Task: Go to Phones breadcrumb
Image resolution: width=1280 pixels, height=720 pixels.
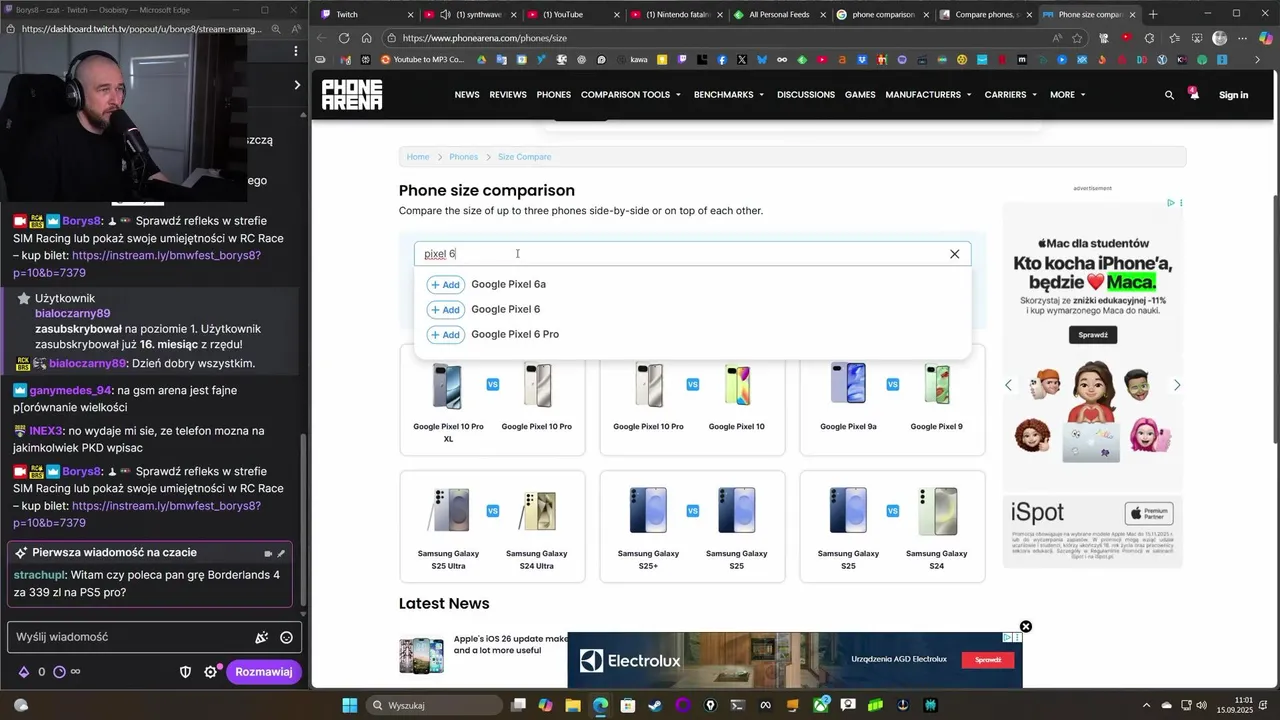Action: coord(463,157)
